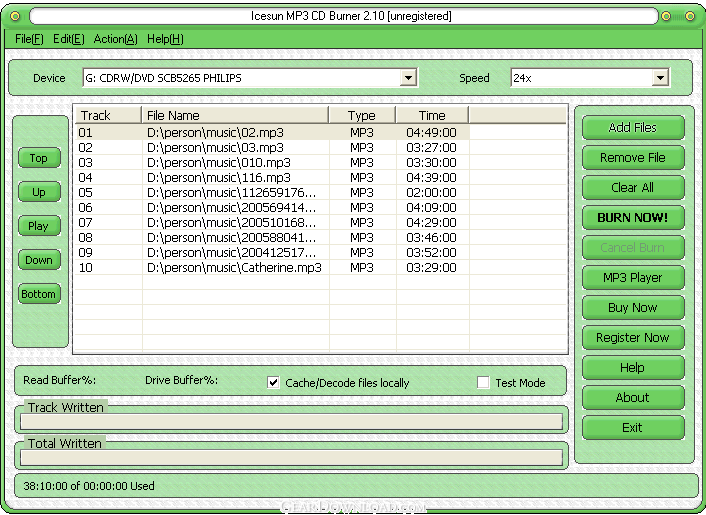Open the MP3 Player button

click(633, 277)
